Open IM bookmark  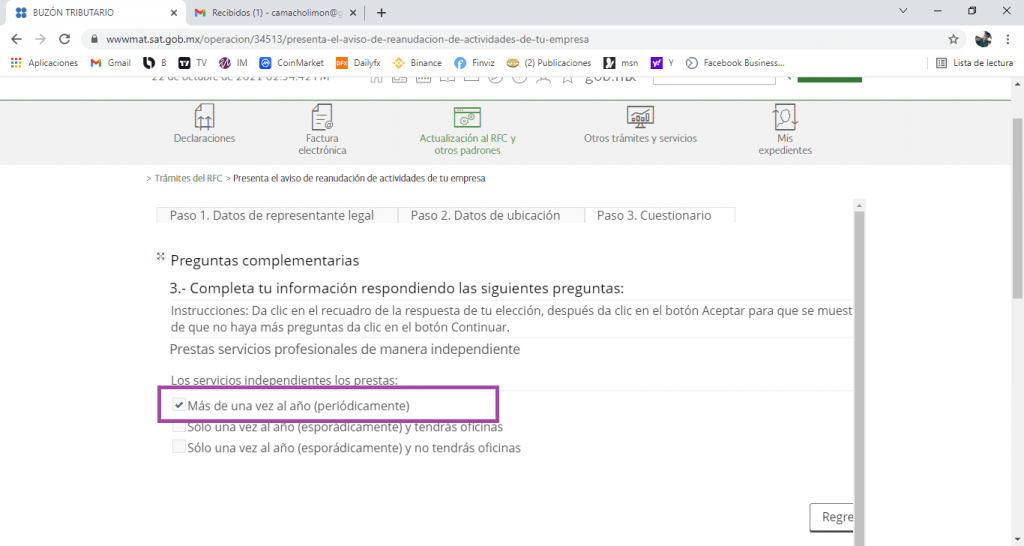tap(234, 63)
